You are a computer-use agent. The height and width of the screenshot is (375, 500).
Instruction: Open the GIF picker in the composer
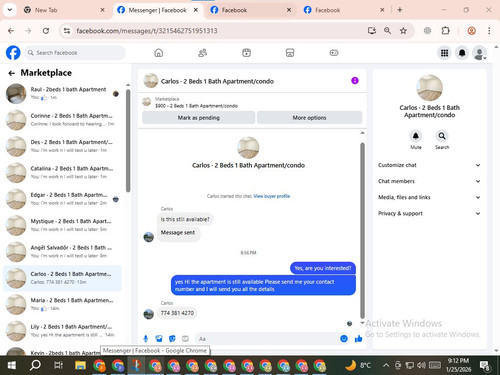point(185,339)
